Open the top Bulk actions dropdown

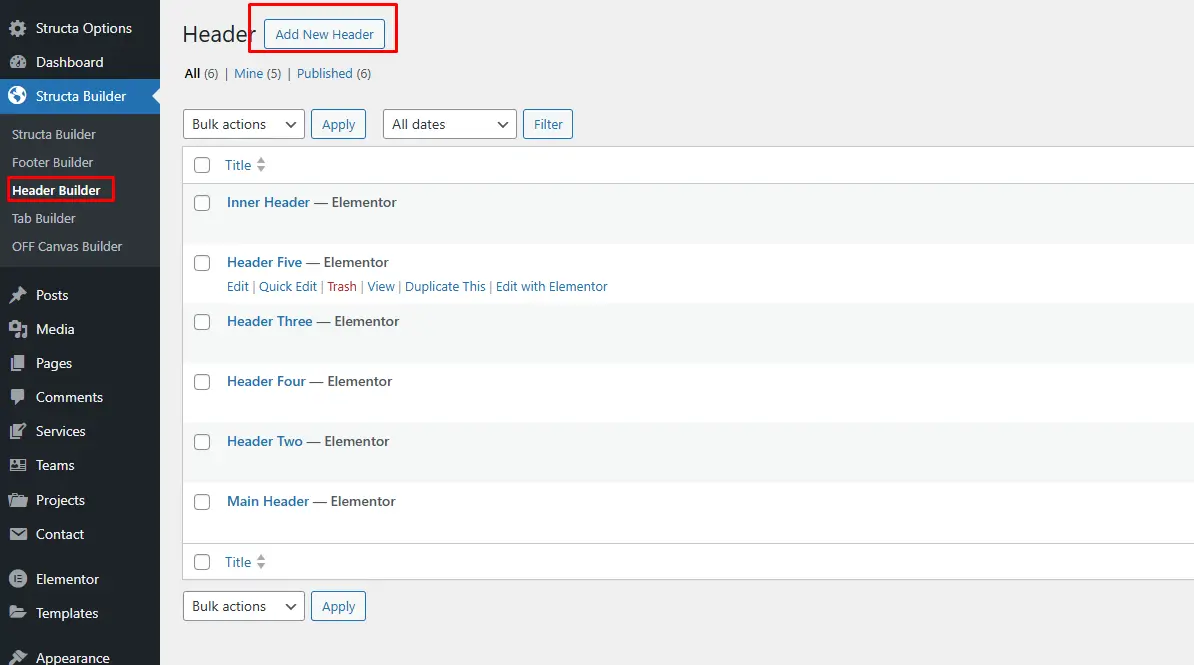(x=244, y=124)
